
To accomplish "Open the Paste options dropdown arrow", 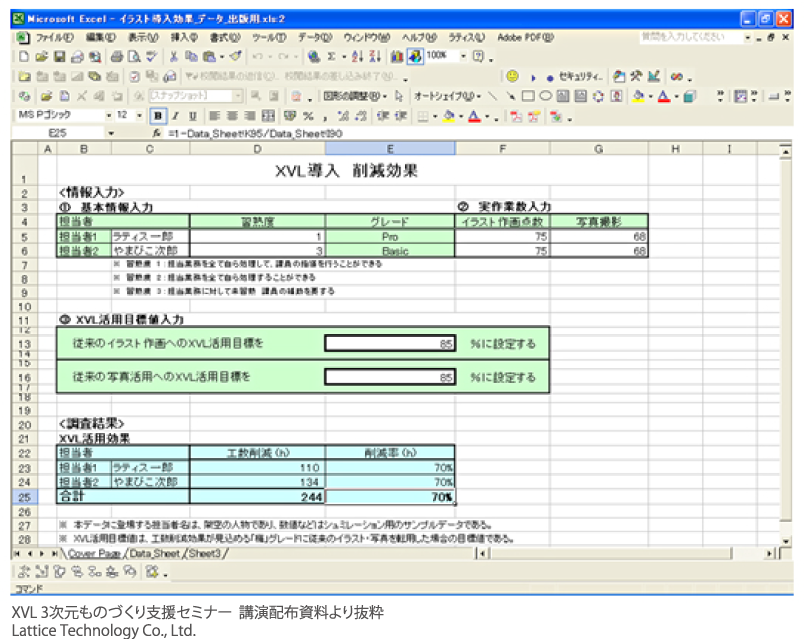I will click(222, 56).
